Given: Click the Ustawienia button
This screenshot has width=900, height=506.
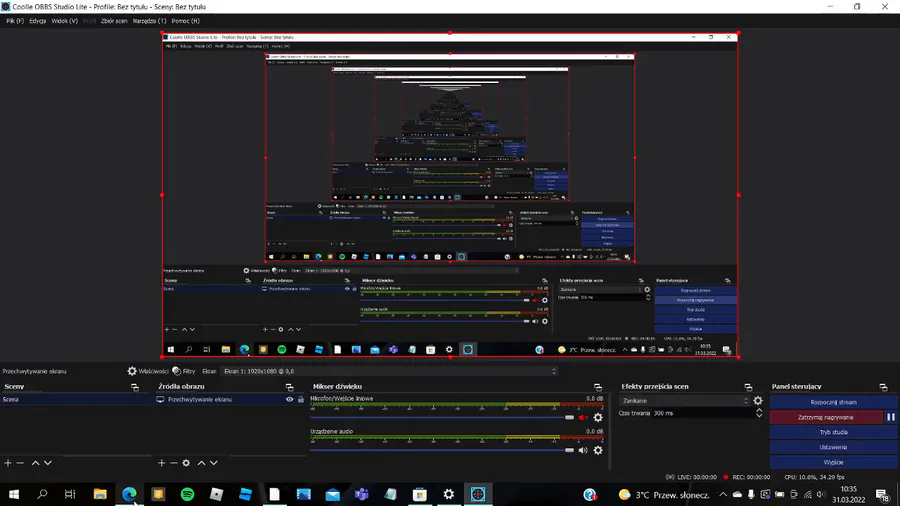Looking at the screenshot, I should click(833, 447).
